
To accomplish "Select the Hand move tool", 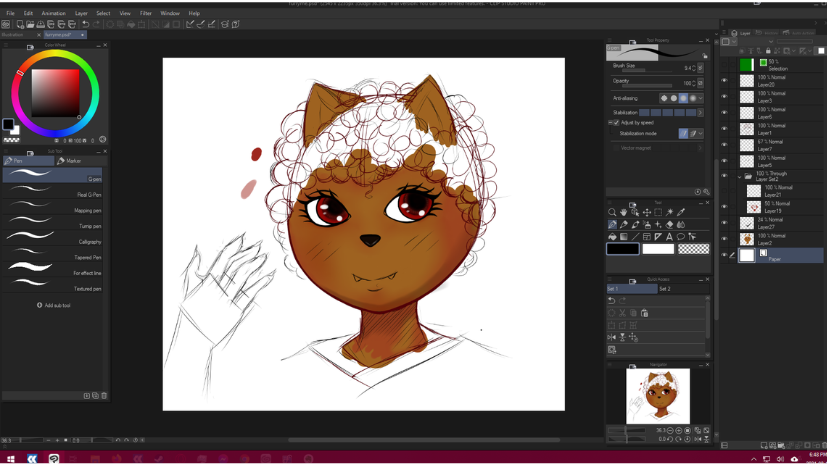I will pos(624,212).
